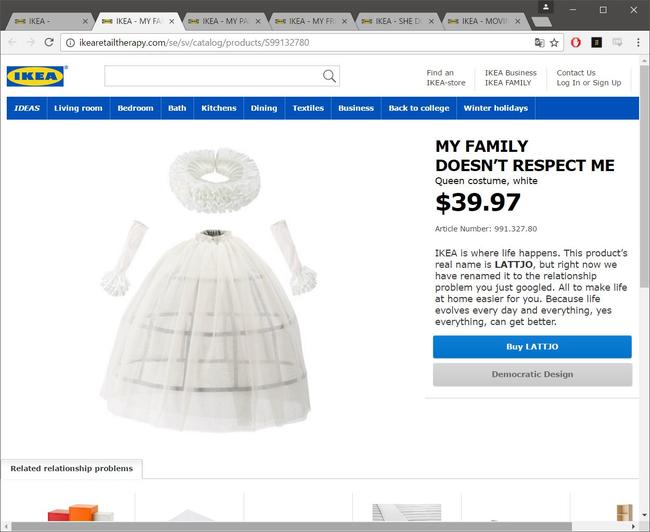The image size is (650, 532).
Task: Click the Democratic Design button
Action: click(533, 374)
